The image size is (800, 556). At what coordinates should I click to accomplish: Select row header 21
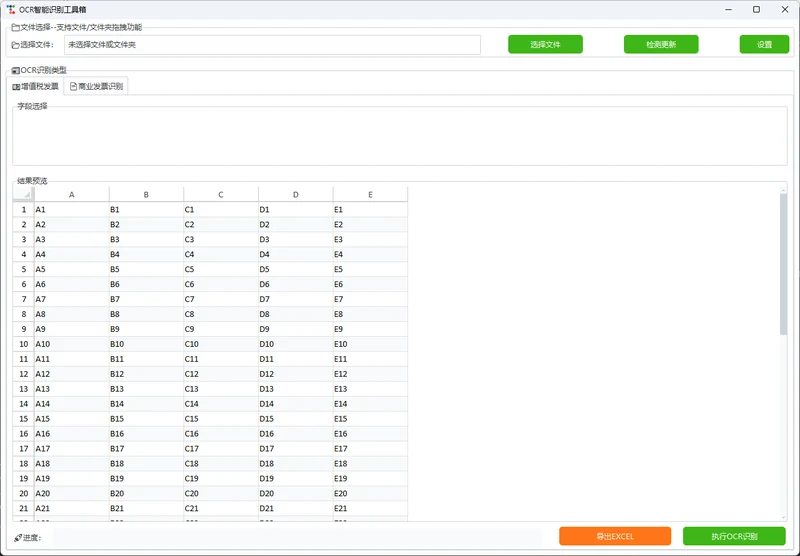tap(23, 508)
